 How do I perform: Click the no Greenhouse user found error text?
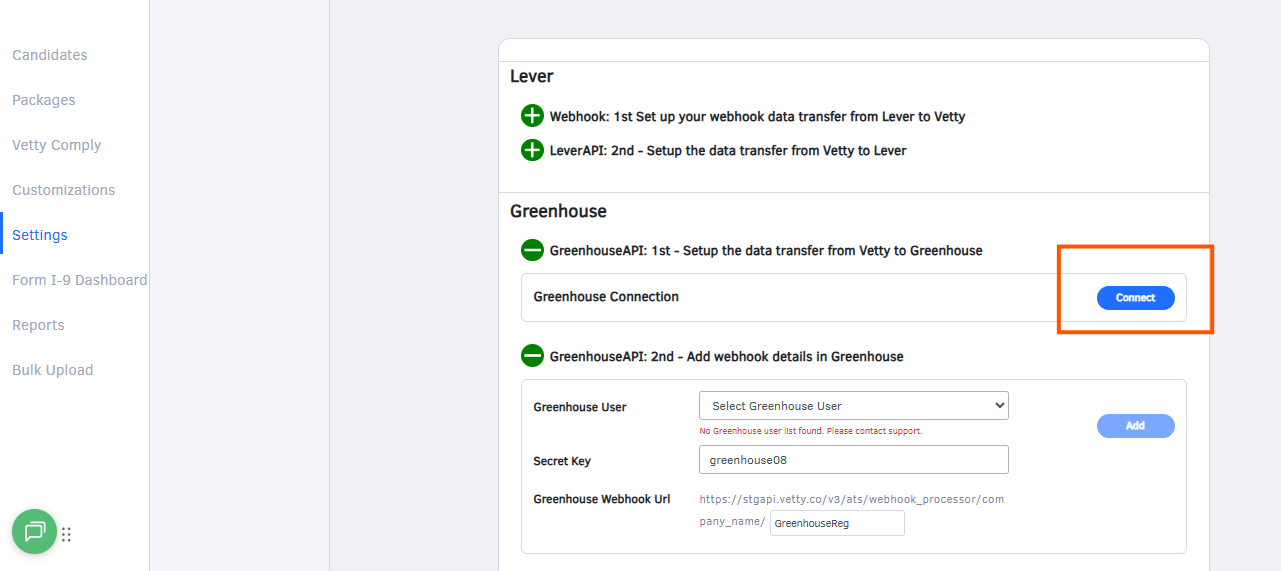click(810, 431)
